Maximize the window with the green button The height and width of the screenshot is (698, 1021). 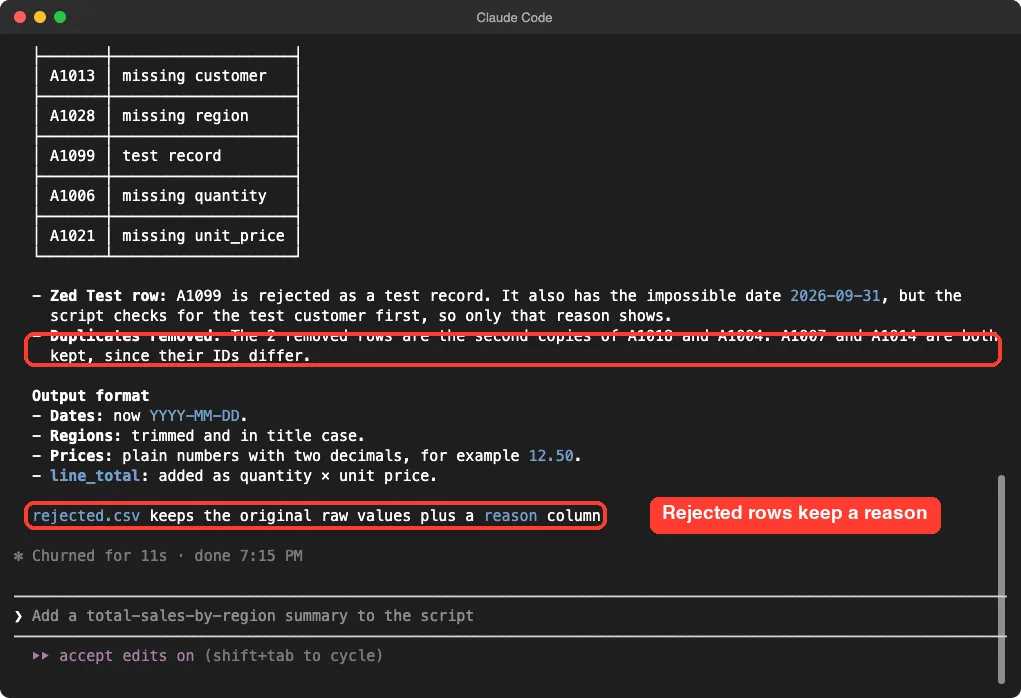(x=60, y=18)
